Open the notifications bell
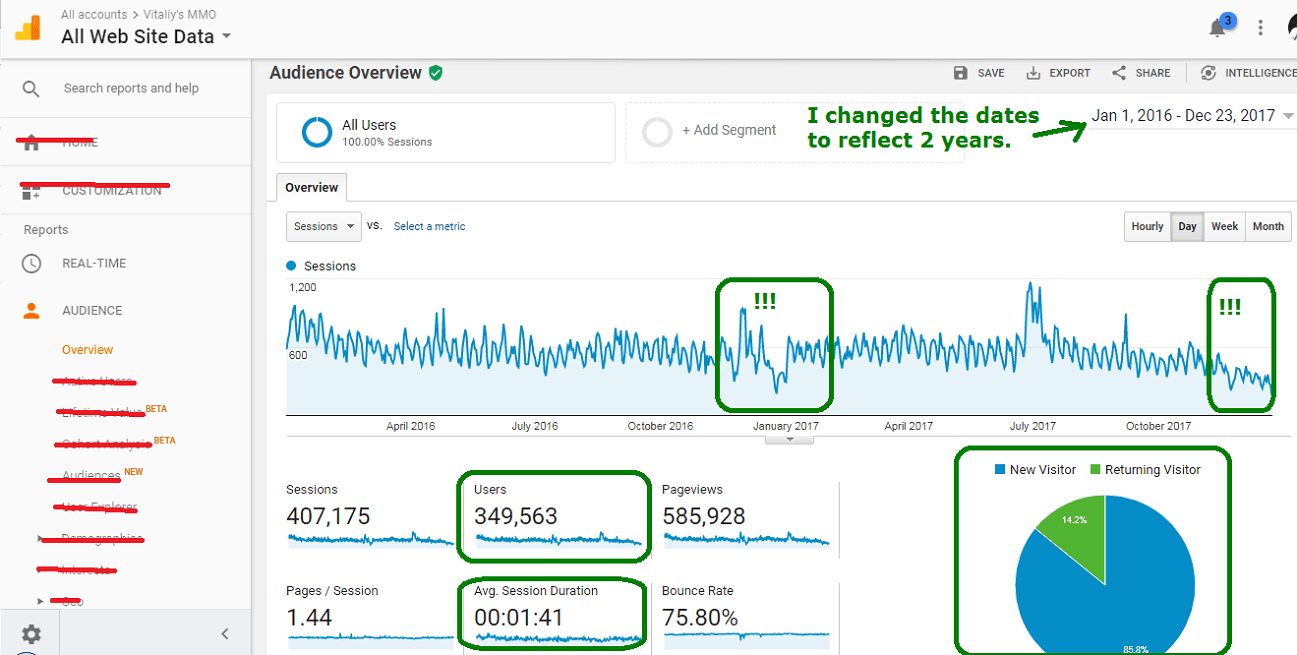This screenshot has width=1297, height=655. 1218,28
